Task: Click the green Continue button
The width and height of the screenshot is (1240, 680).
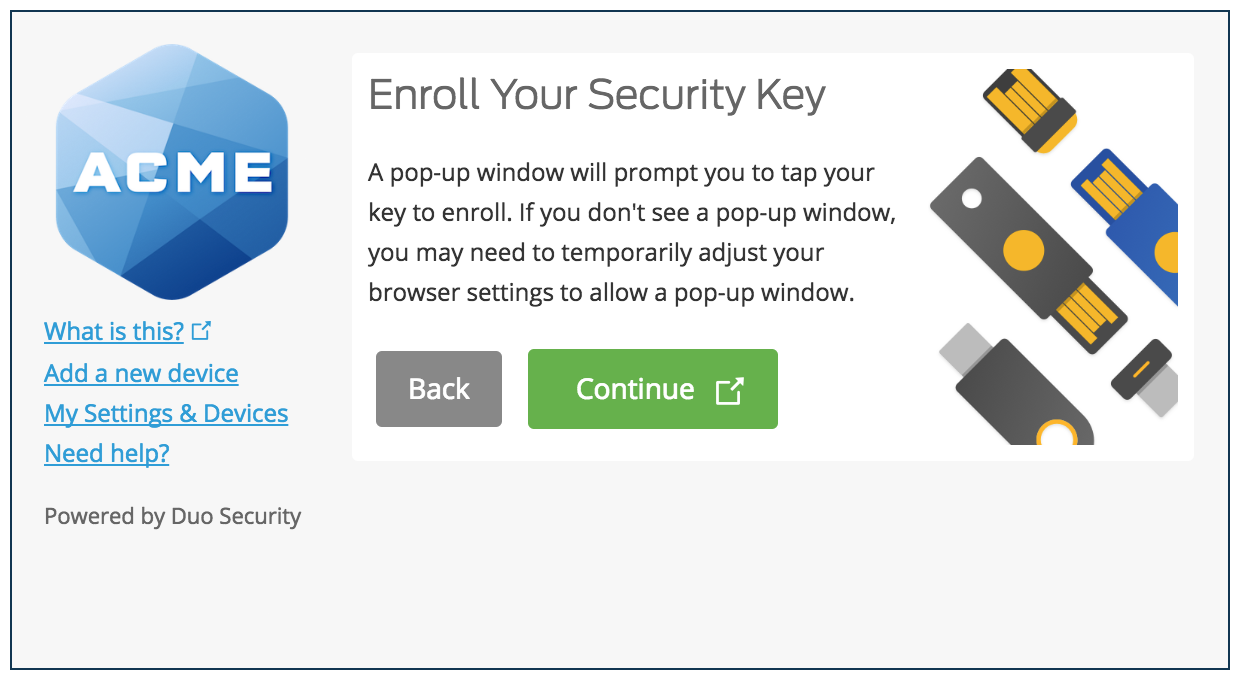Action: point(653,389)
